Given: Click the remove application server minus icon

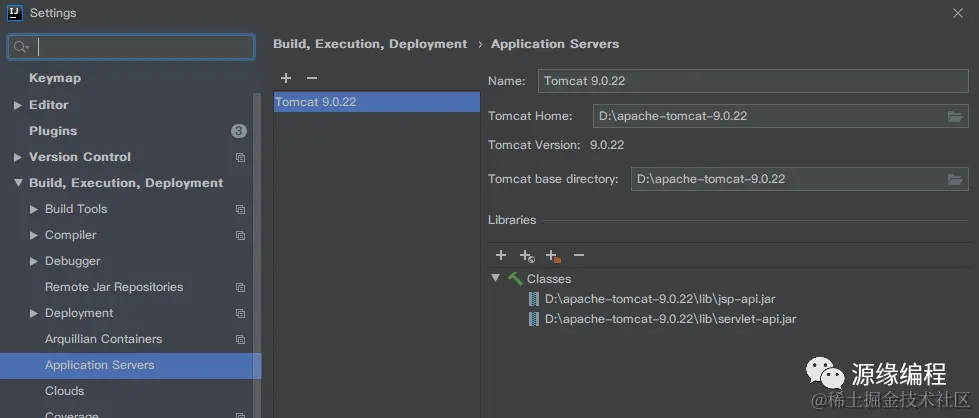Looking at the screenshot, I should (x=312, y=78).
